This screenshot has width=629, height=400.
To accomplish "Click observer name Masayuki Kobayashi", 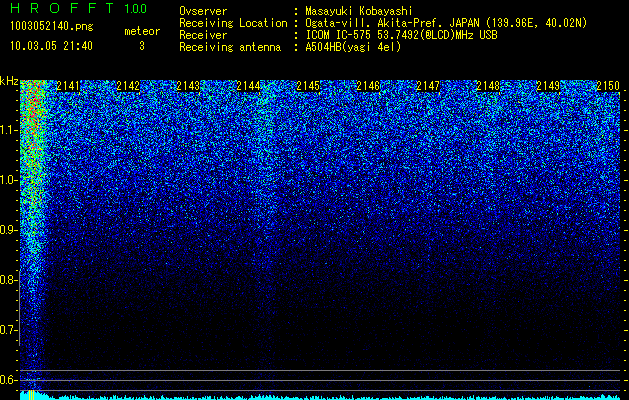I will point(359,11).
